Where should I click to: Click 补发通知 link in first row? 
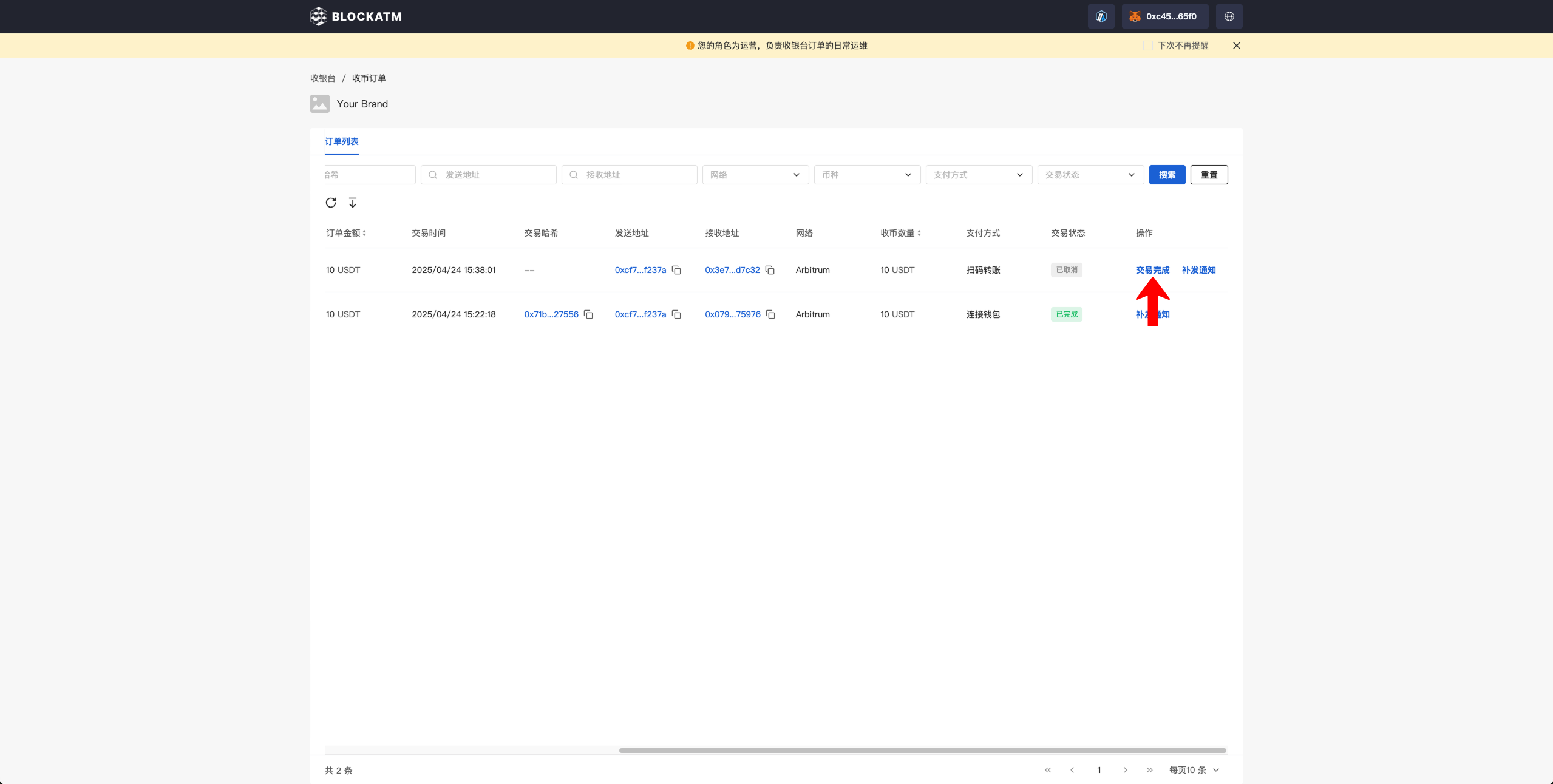click(x=1198, y=270)
